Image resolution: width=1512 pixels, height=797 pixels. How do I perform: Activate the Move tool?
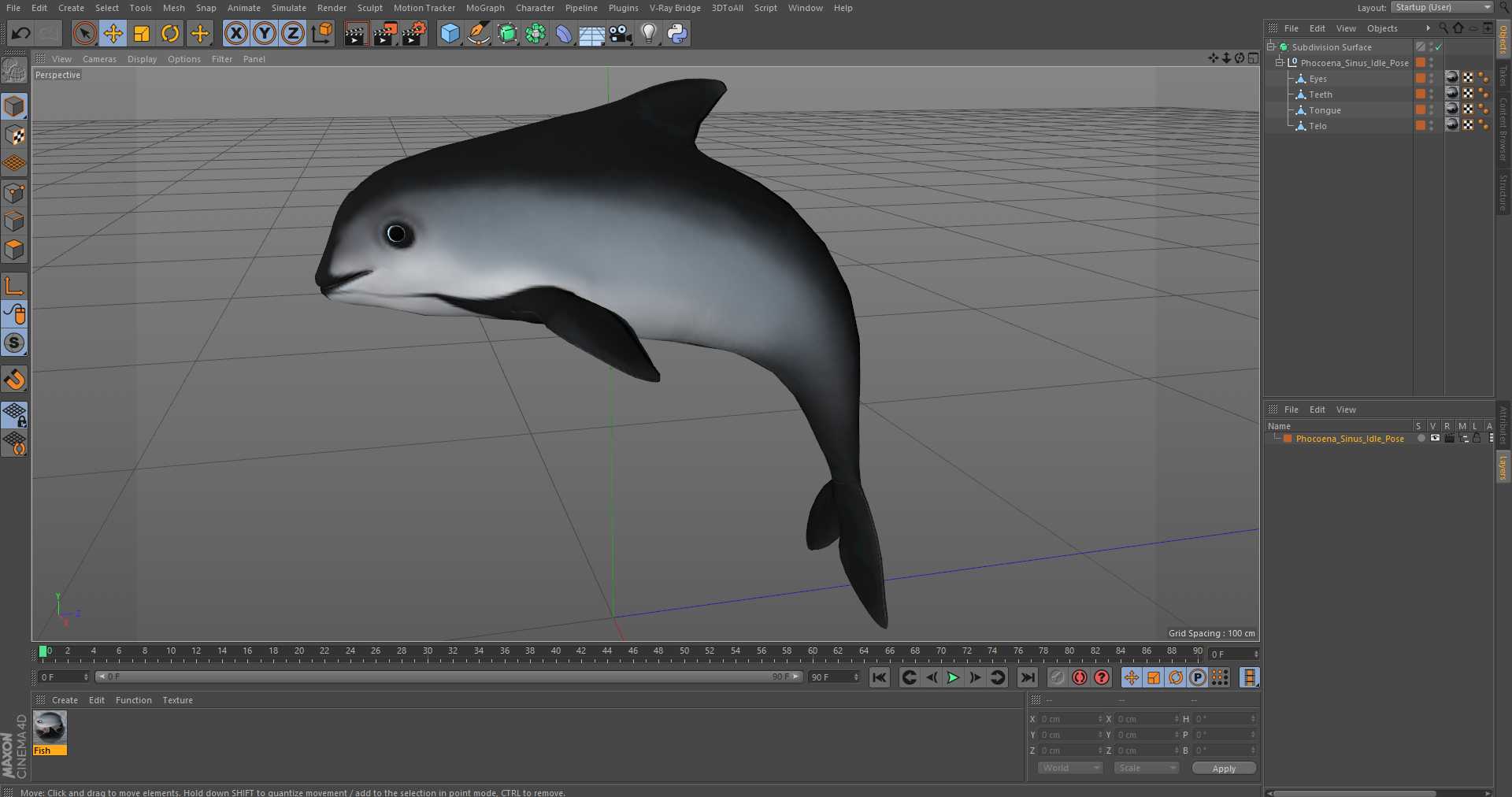coord(113,33)
